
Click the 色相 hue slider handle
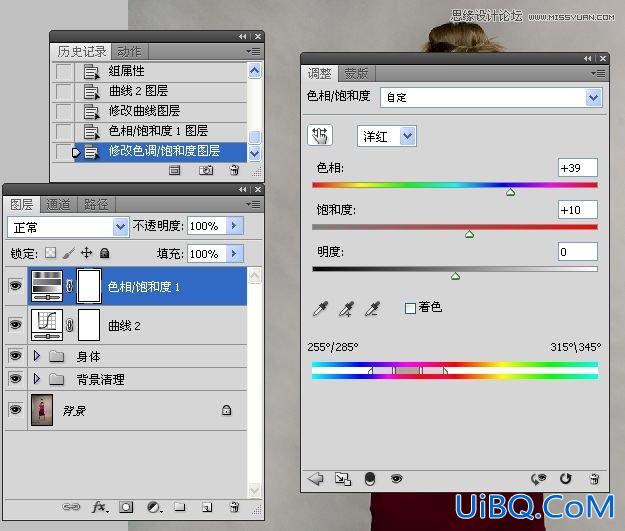(x=510, y=193)
